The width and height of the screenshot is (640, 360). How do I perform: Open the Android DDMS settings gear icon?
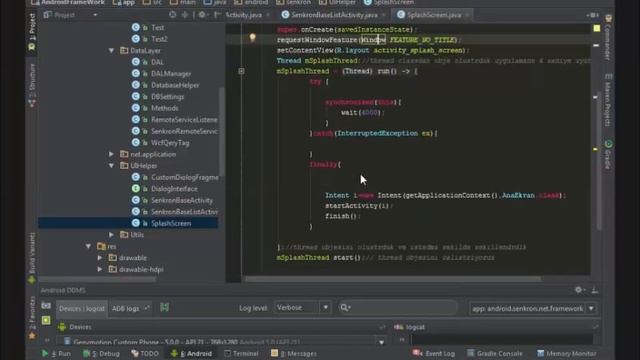(x=578, y=290)
